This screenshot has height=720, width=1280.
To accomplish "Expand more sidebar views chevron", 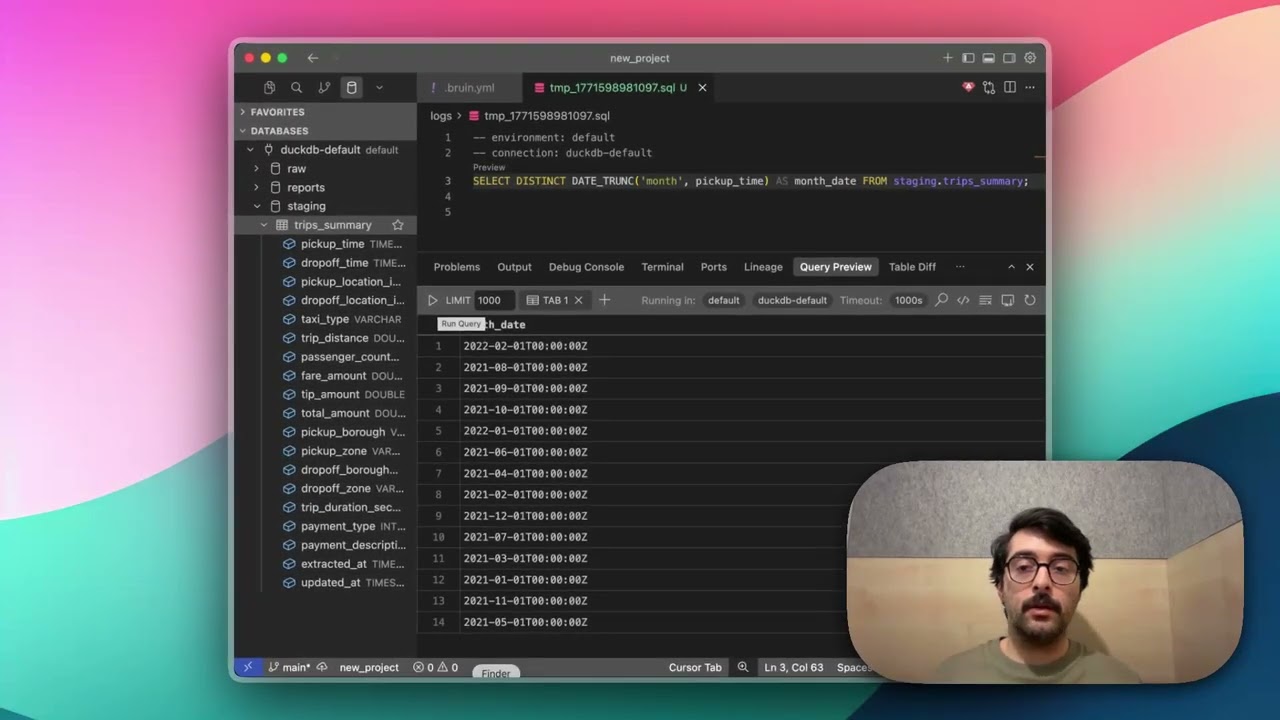I will [x=379, y=88].
